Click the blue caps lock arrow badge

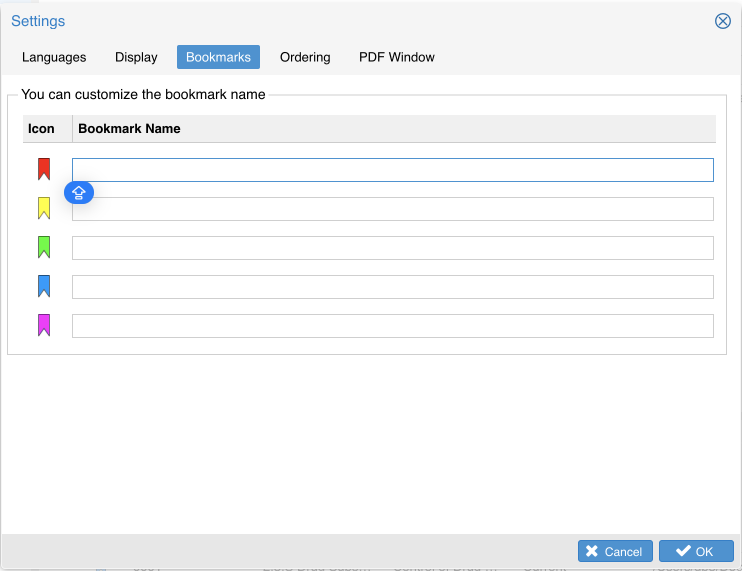(79, 193)
